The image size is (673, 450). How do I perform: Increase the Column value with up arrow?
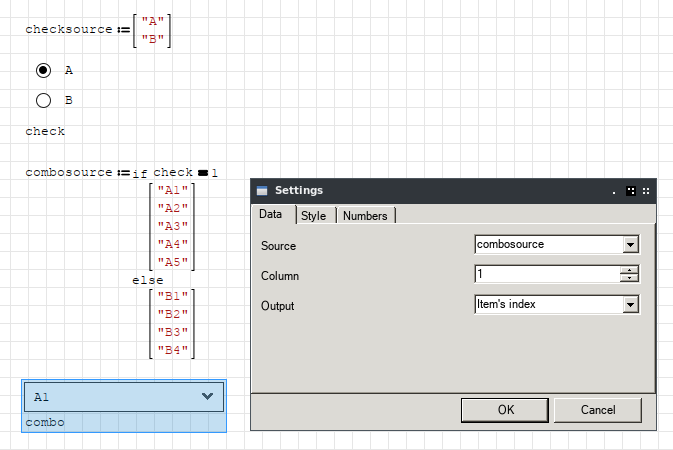pyautogui.click(x=629, y=270)
